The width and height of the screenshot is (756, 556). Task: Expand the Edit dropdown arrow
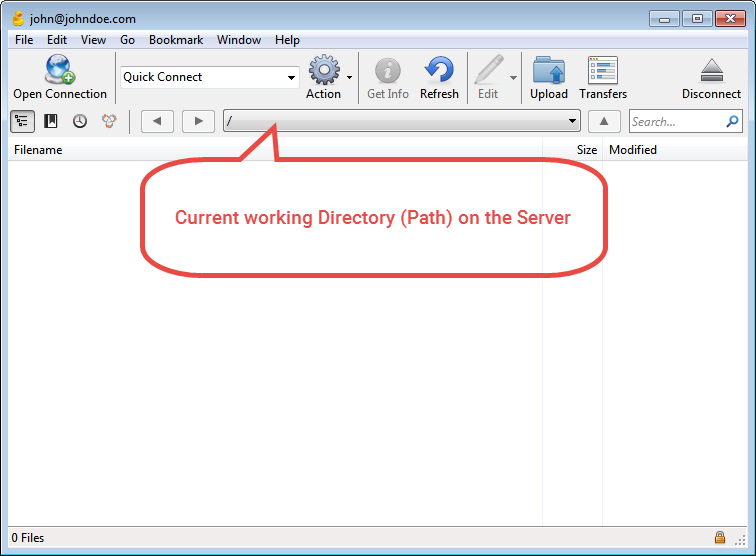[513, 77]
